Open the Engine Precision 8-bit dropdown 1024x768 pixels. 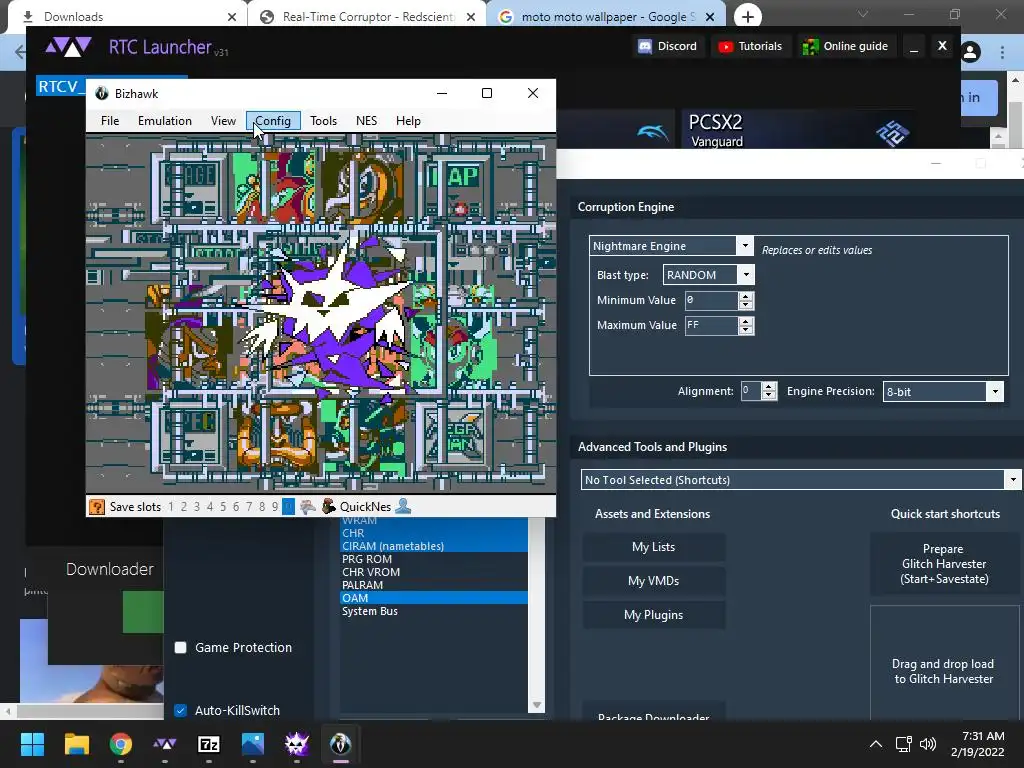pyautogui.click(x=995, y=391)
